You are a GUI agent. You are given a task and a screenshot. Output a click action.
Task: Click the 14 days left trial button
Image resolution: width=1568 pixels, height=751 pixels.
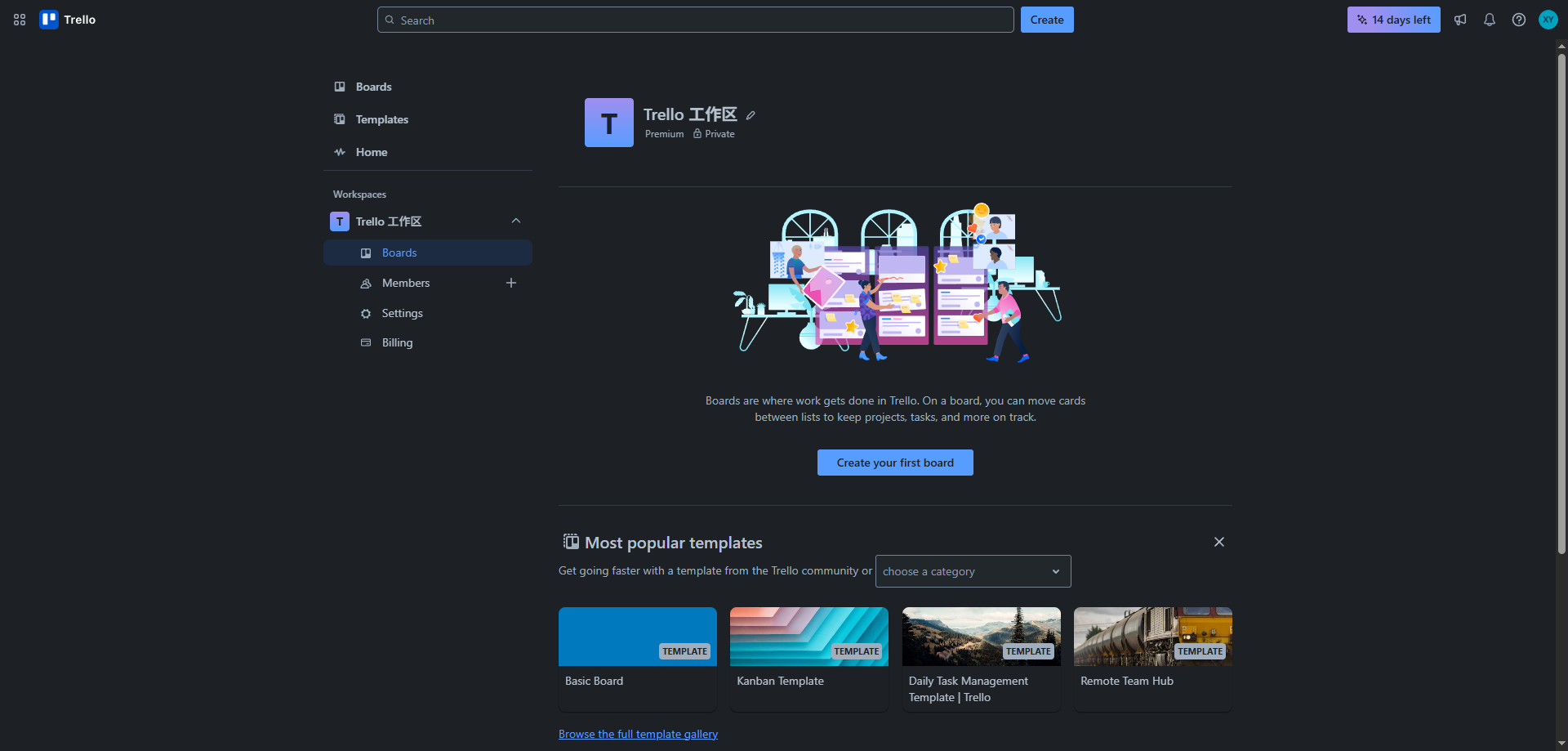click(x=1394, y=20)
